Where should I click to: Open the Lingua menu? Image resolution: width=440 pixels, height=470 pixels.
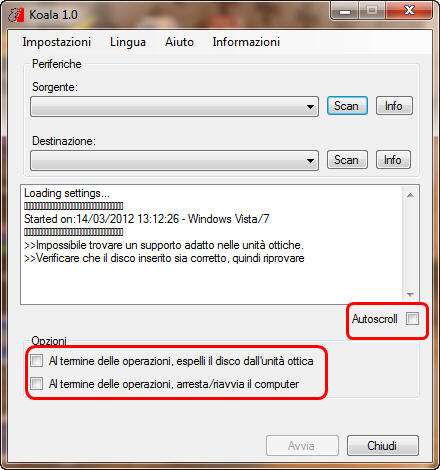coord(128,42)
